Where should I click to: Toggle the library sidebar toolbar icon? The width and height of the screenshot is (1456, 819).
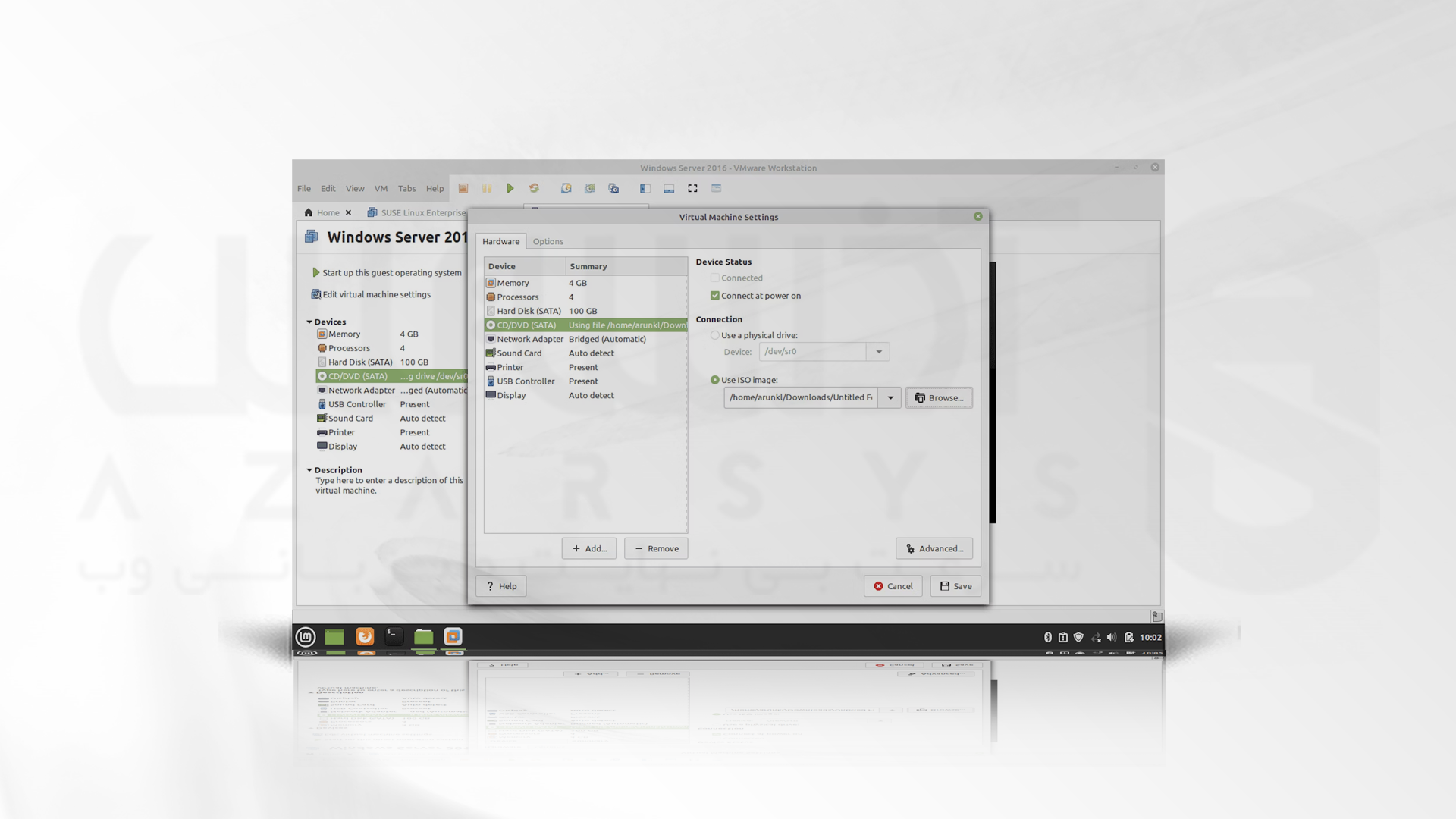(645, 188)
